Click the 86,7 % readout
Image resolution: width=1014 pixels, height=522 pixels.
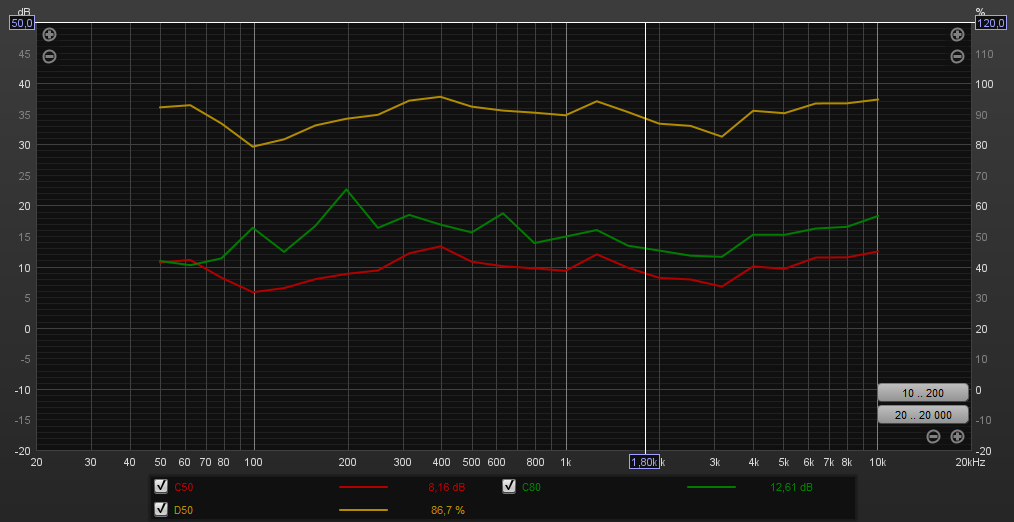pyautogui.click(x=448, y=510)
